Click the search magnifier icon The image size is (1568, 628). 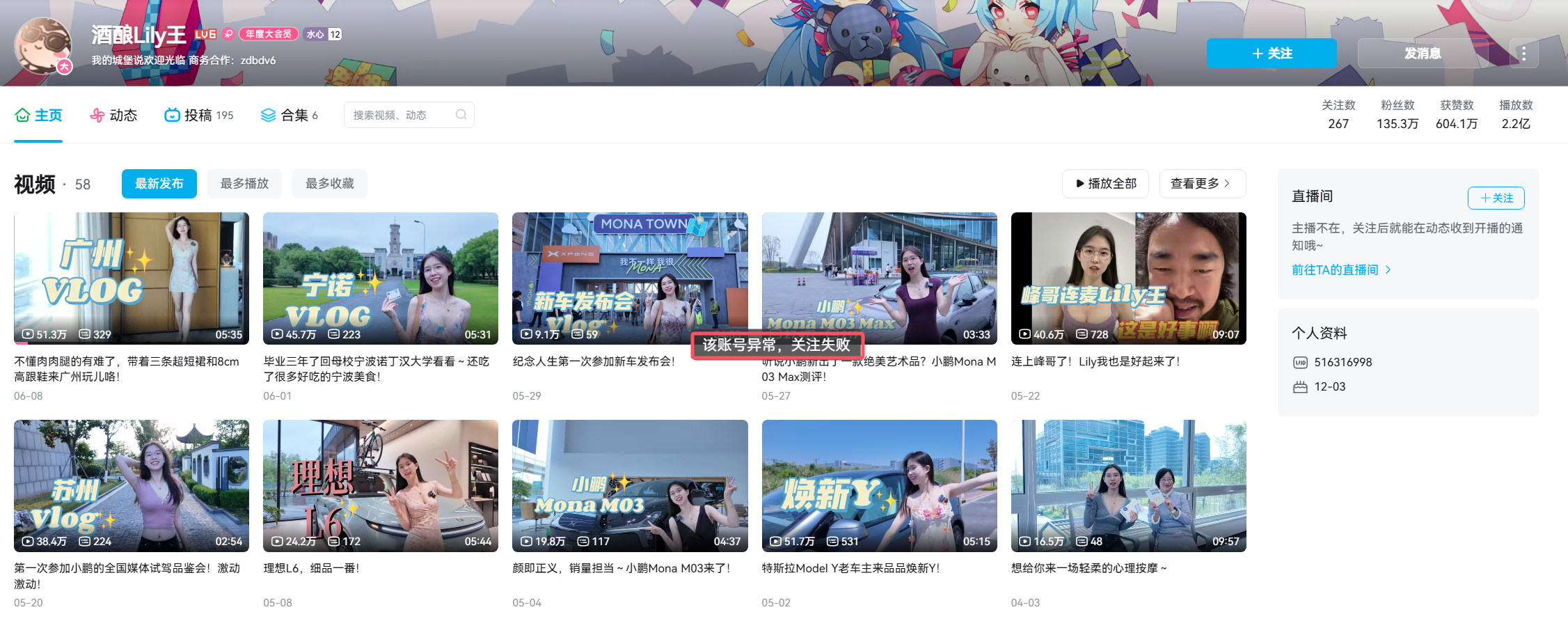coord(461,115)
